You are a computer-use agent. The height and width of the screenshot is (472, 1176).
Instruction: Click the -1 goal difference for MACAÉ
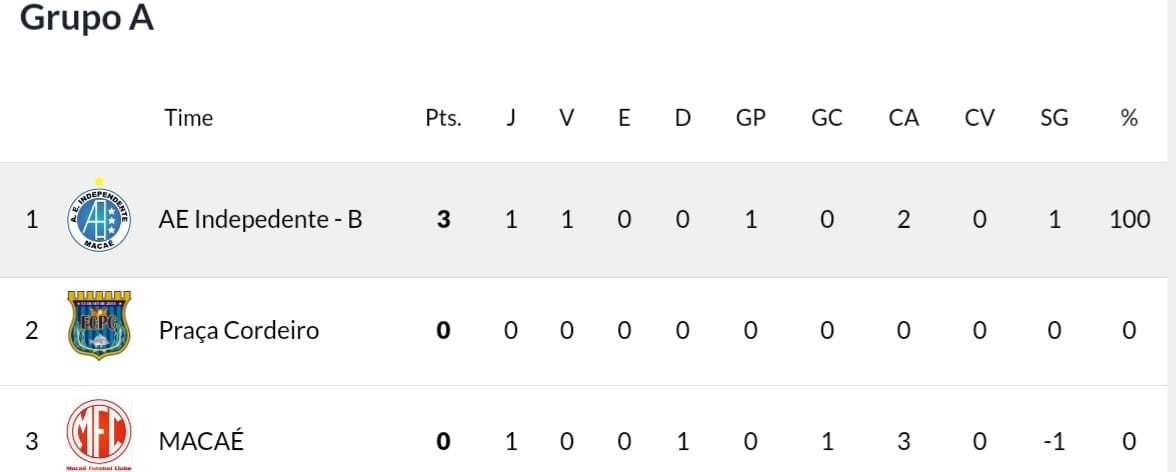(1054, 441)
